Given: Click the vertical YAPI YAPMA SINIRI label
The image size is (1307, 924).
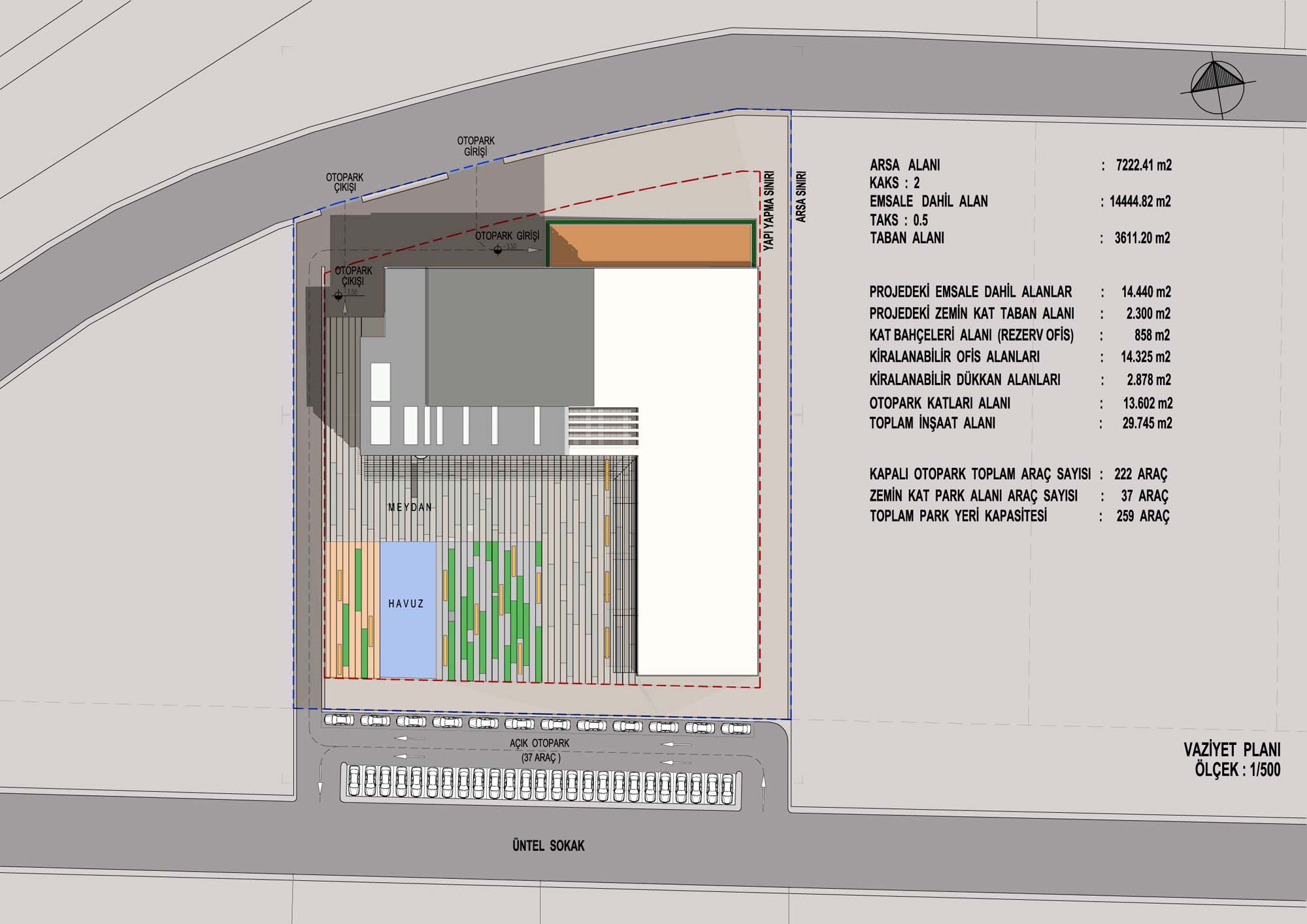Looking at the screenshot, I should tap(769, 210).
